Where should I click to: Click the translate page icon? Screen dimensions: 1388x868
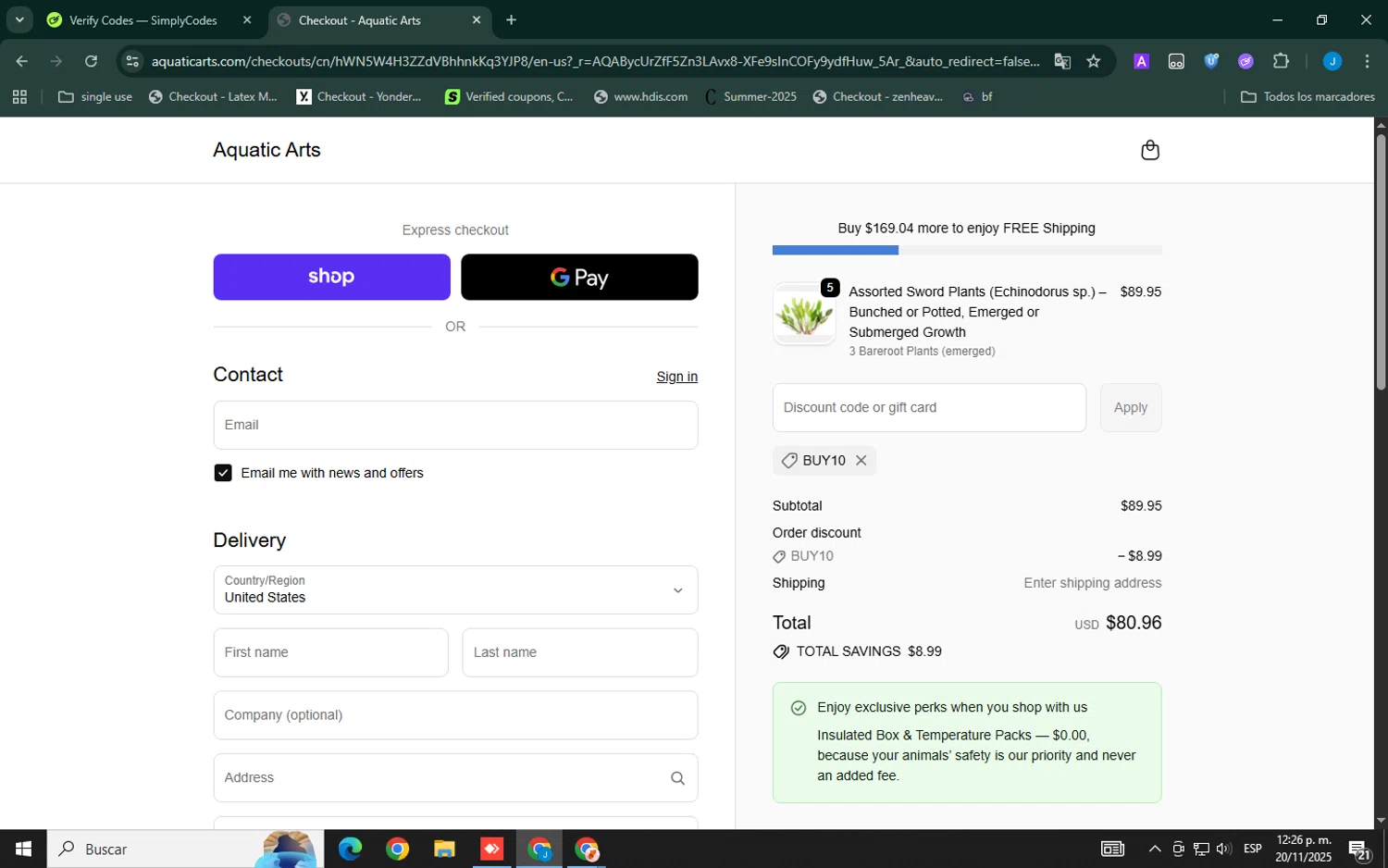(x=1062, y=61)
